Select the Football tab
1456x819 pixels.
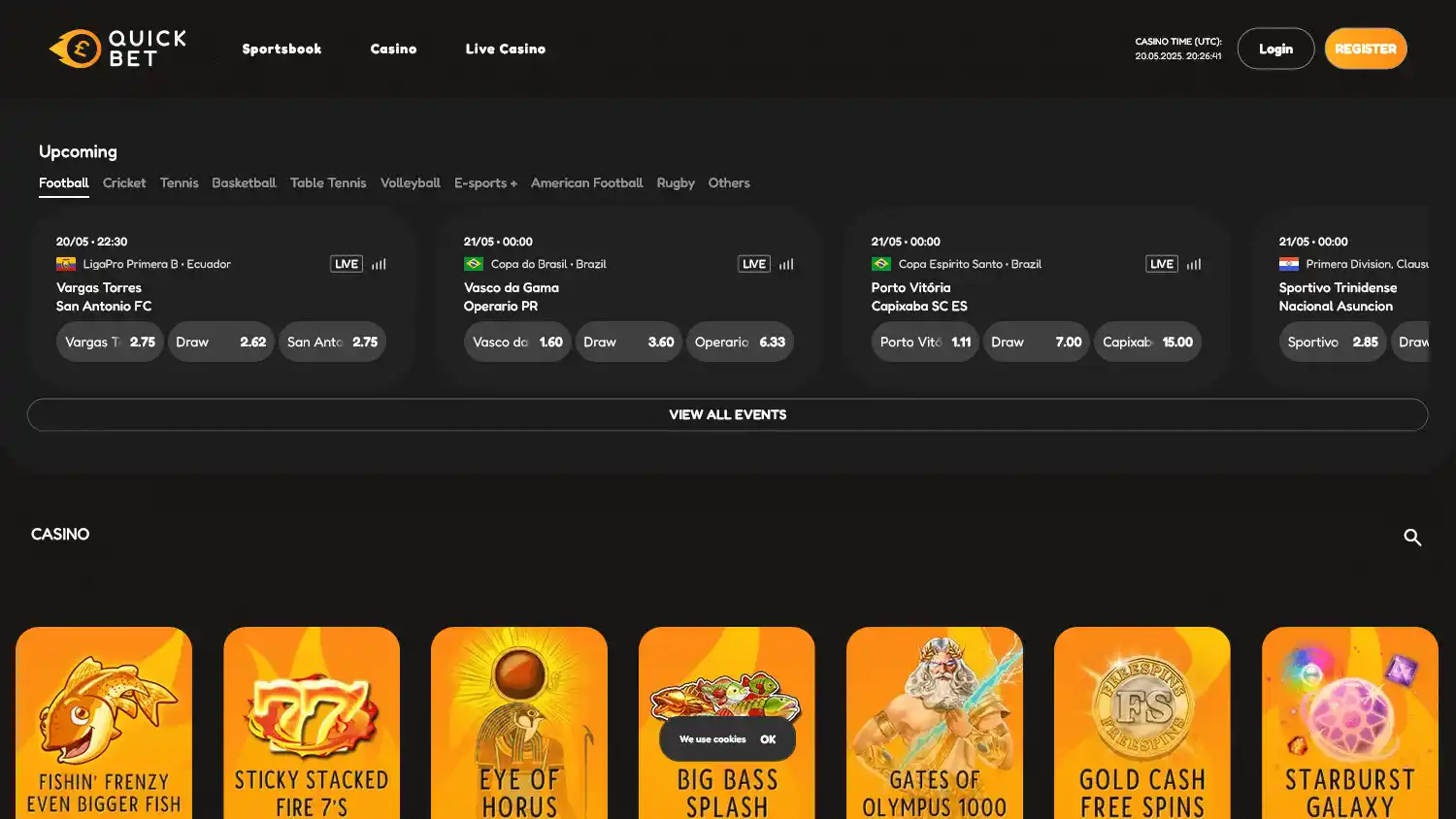(64, 182)
